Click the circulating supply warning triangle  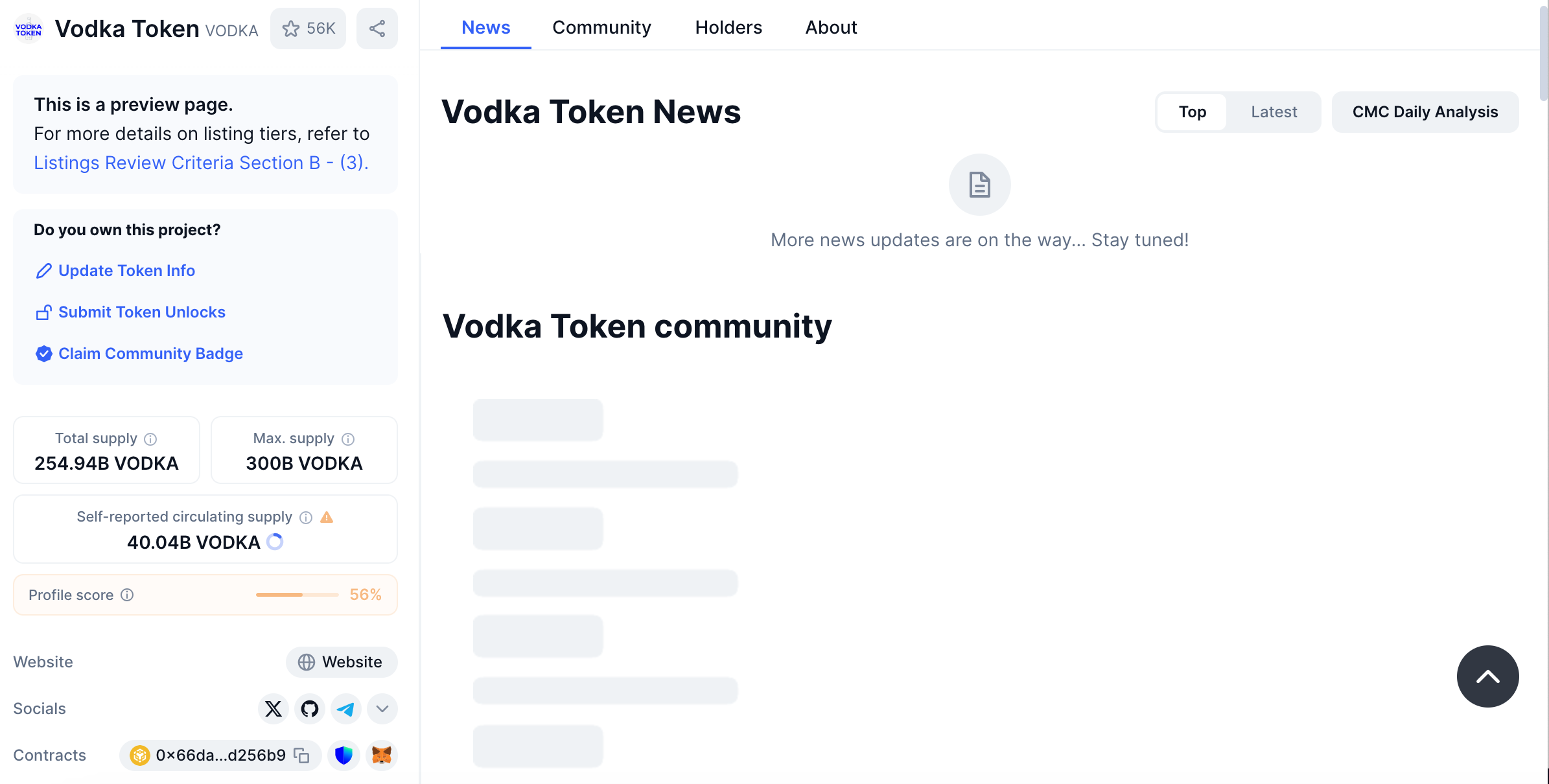pyautogui.click(x=327, y=517)
